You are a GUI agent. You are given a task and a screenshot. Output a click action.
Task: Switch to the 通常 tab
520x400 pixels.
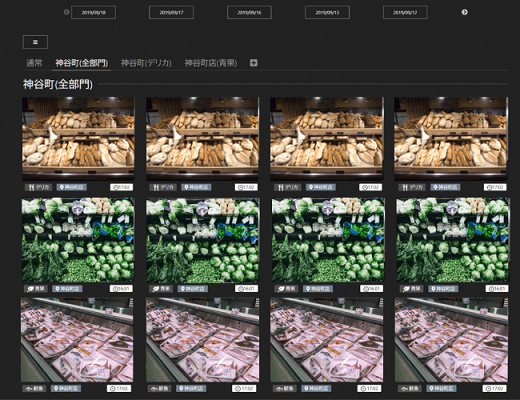point(34,63)
